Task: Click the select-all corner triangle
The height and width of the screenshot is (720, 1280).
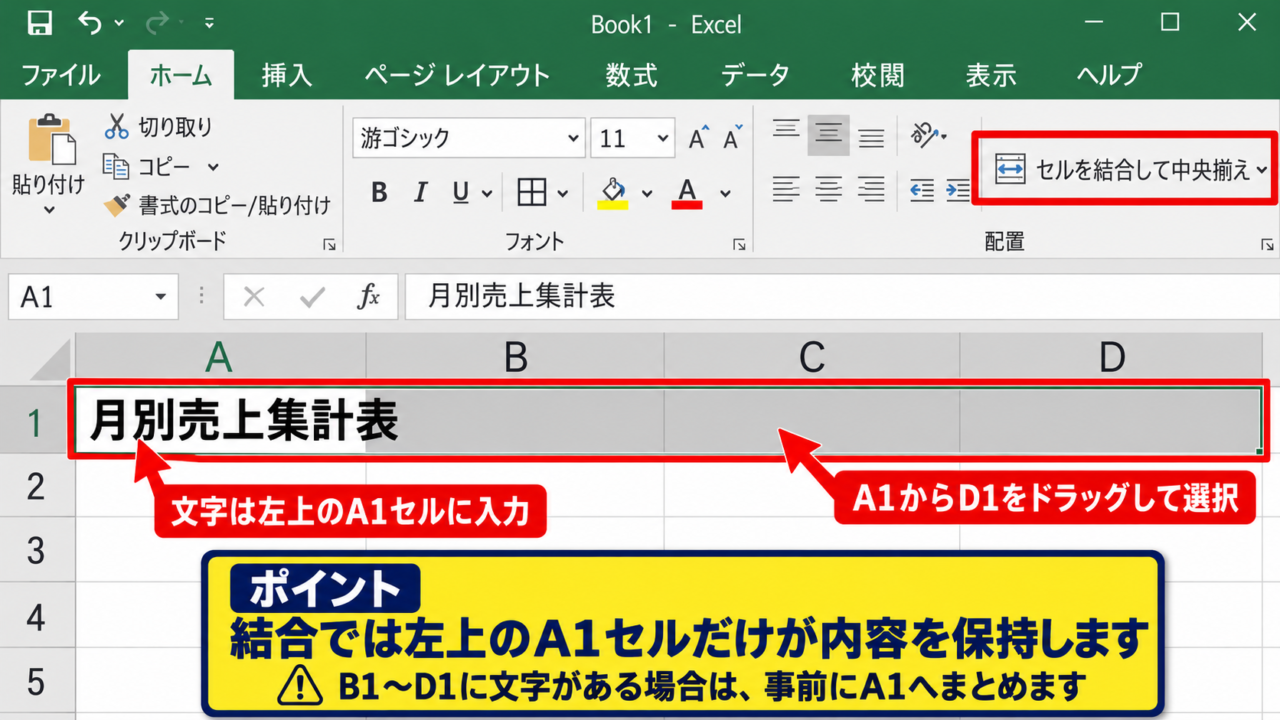Action: [52, 361]
